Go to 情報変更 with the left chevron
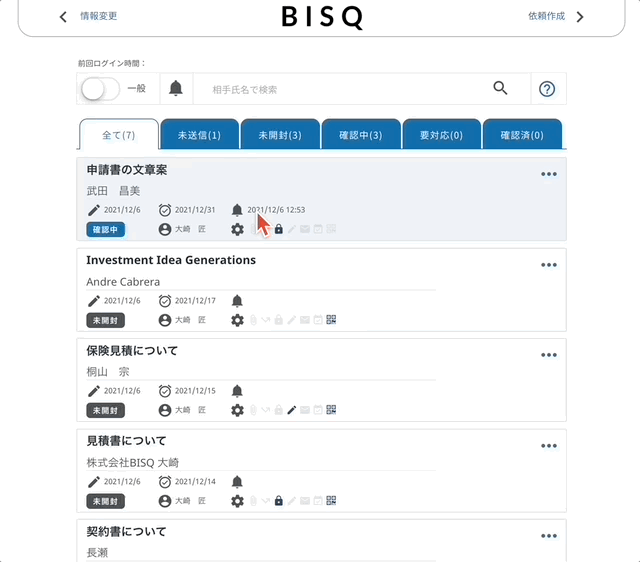The height and width of the screenshot is (562, 640). coord(64,17)
